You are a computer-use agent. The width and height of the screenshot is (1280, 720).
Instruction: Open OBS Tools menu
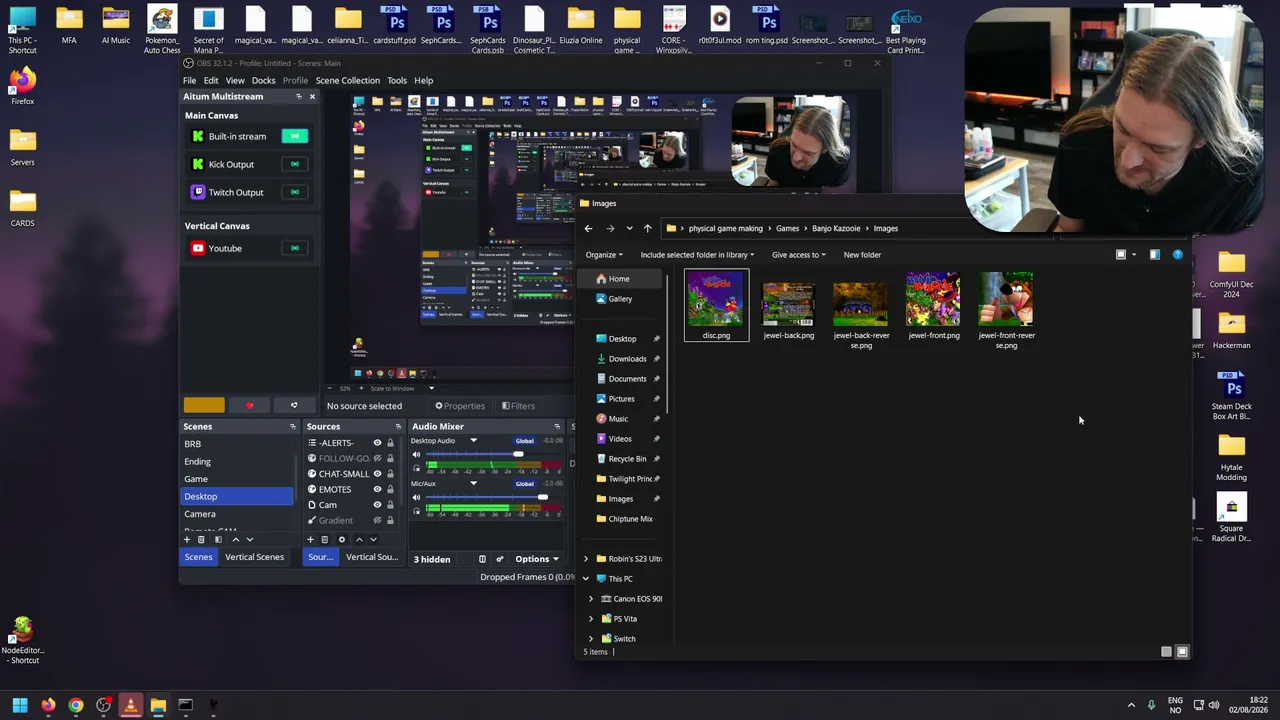397,80
